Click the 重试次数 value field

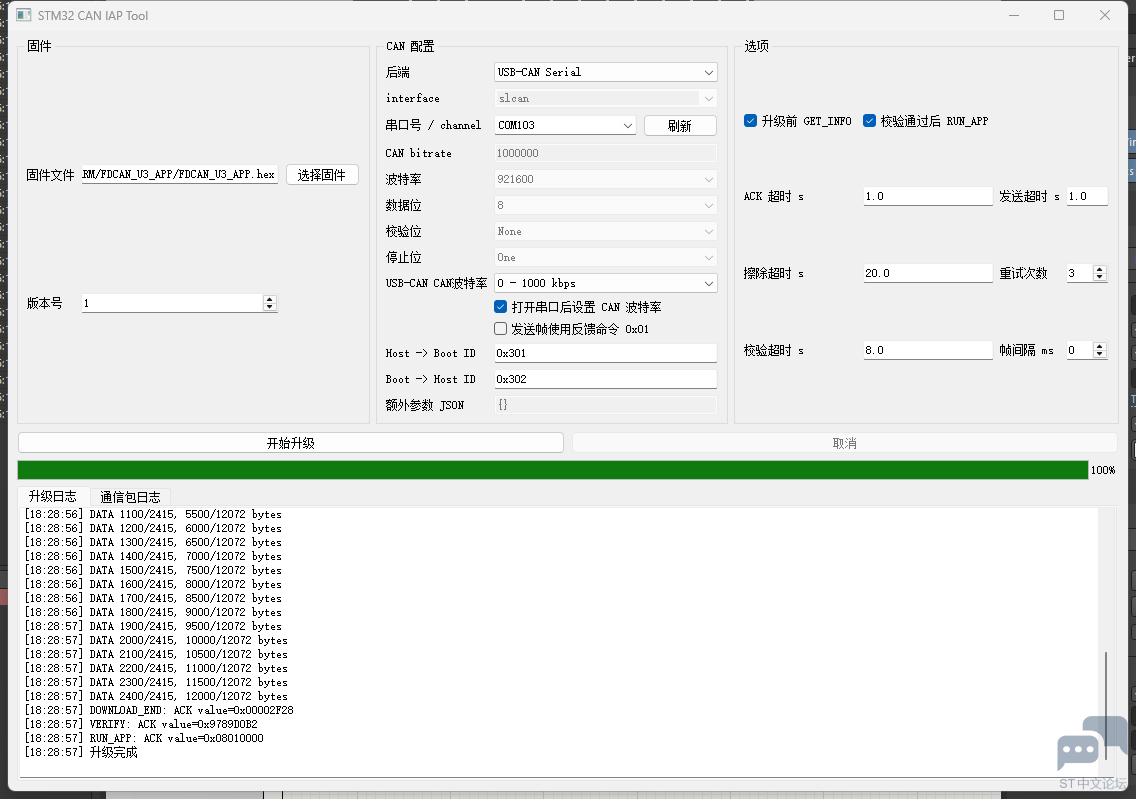tap(1079, 273)
